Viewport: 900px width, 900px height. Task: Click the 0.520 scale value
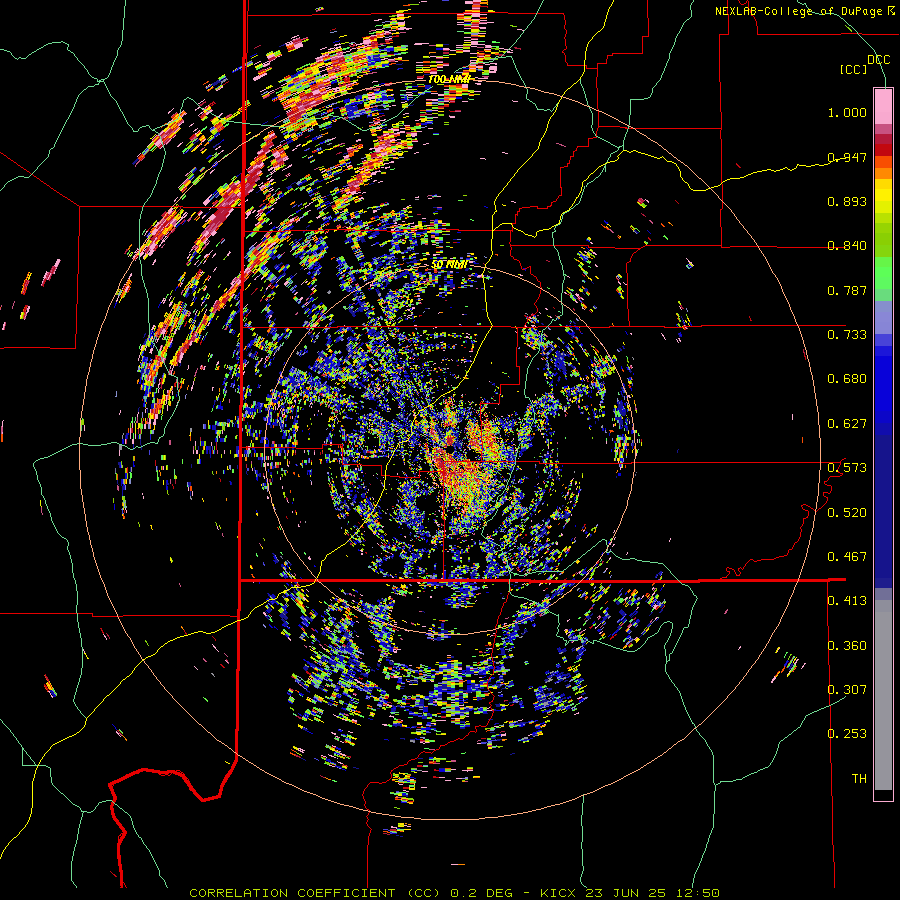tap(847, 513)
